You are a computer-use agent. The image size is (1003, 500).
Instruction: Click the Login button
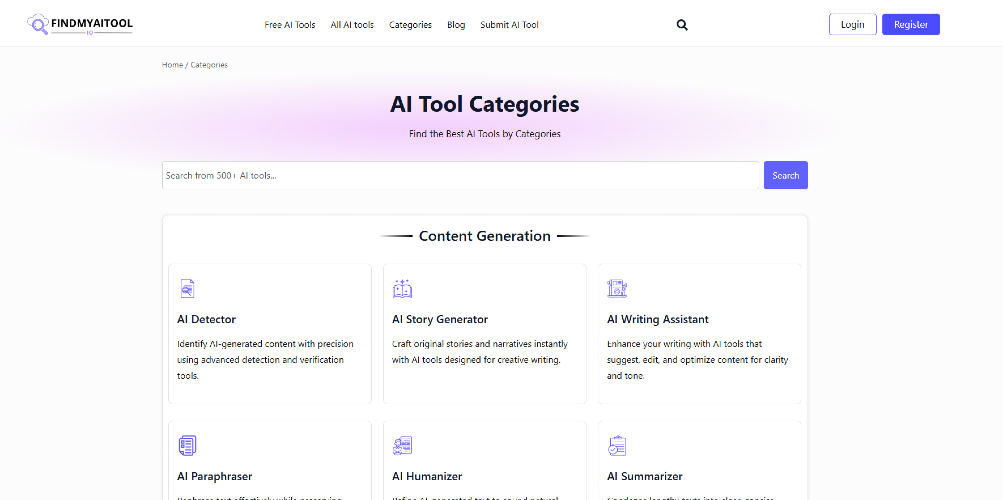[853, 24]
